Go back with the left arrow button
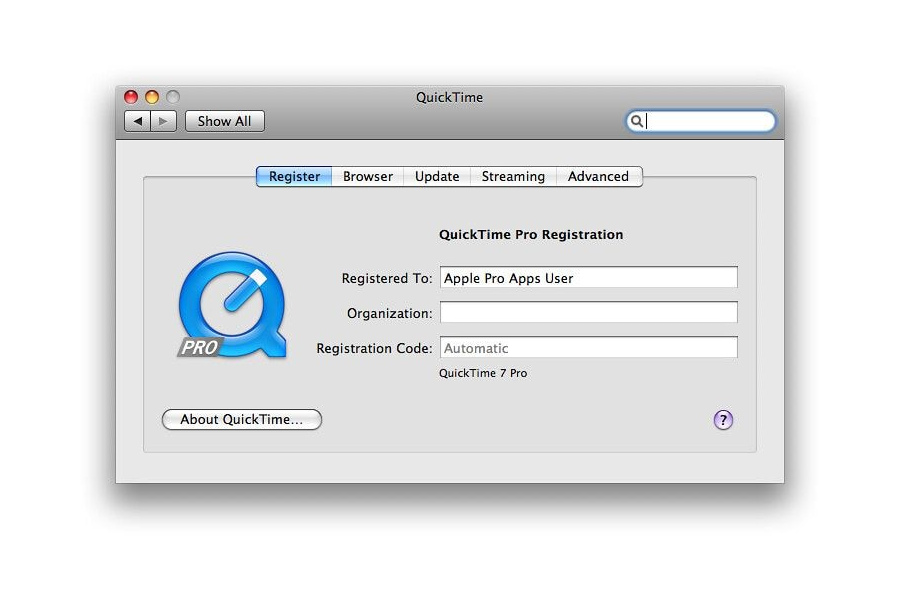Screen dimensions: 900x600 coord(138,121)
